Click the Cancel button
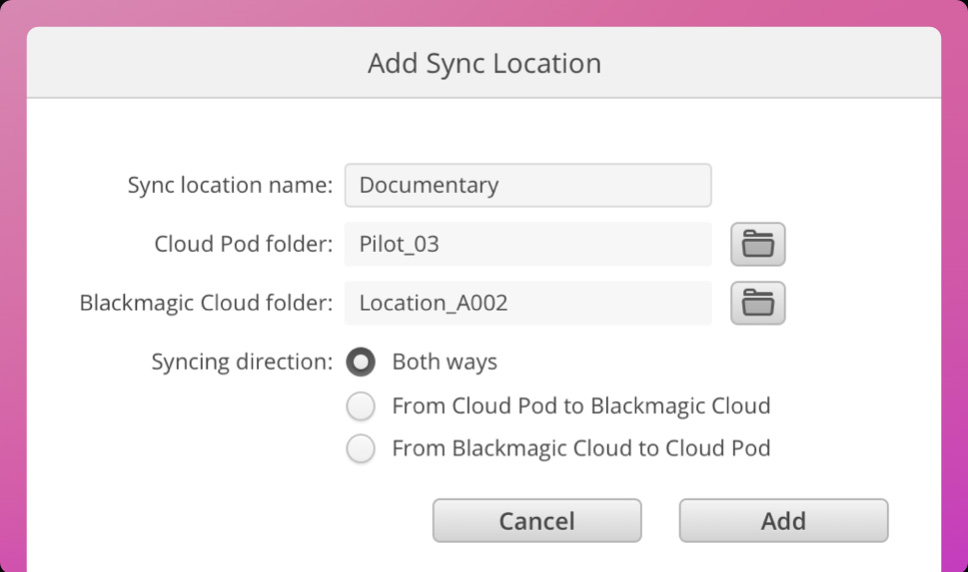 pos(536,521)
